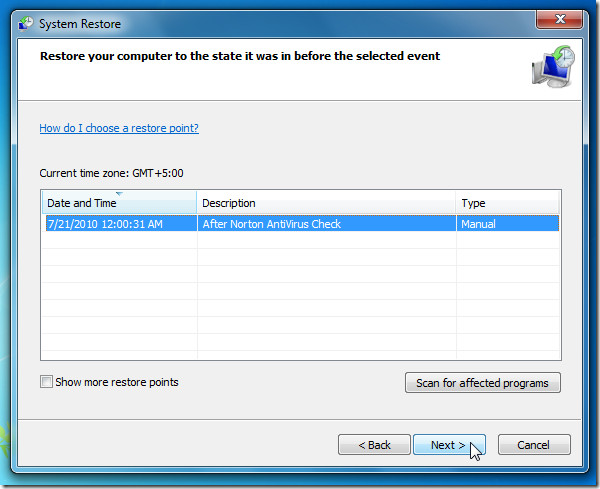
Task: Select the 7/21/2010 12:00:31 AM restore point
Action: click(x=301, y=223)
